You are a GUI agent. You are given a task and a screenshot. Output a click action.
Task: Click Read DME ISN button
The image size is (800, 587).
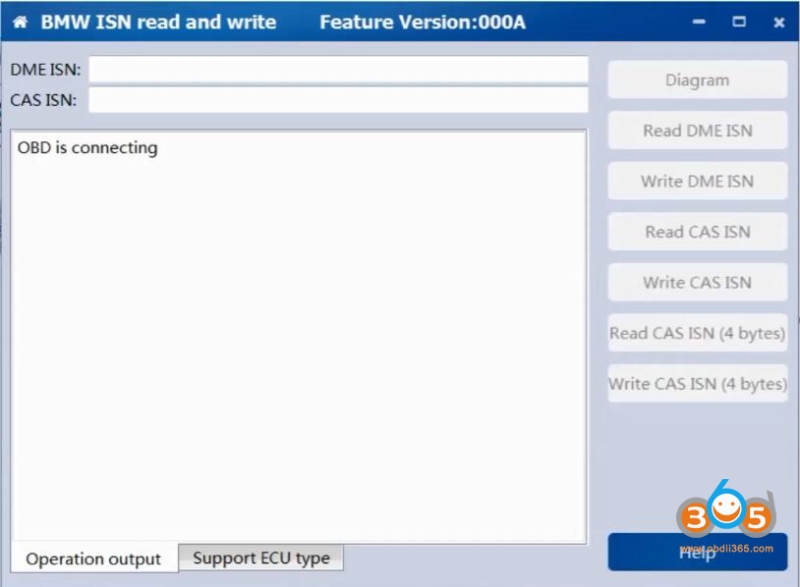point(697,131)
